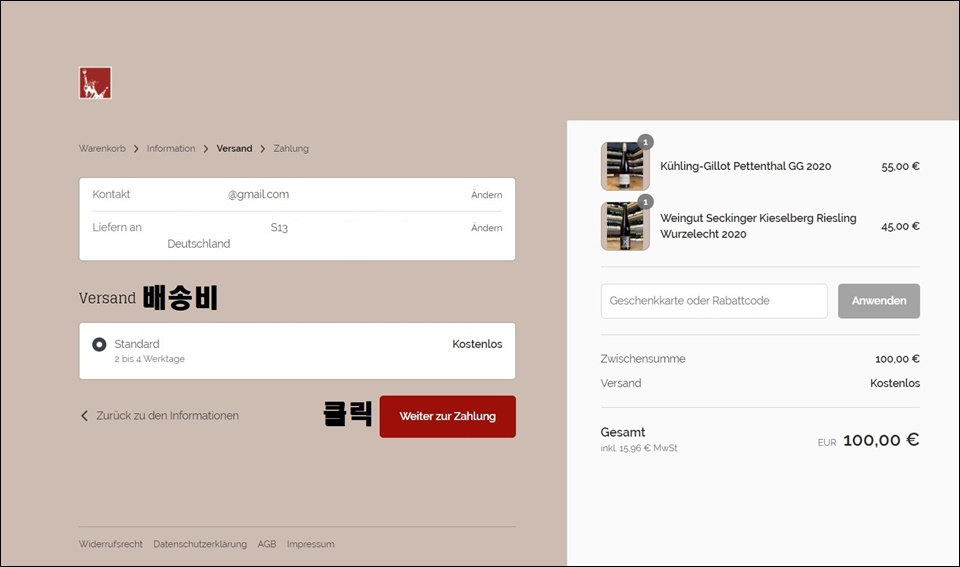Click the Versand section heading

[107, 298]
